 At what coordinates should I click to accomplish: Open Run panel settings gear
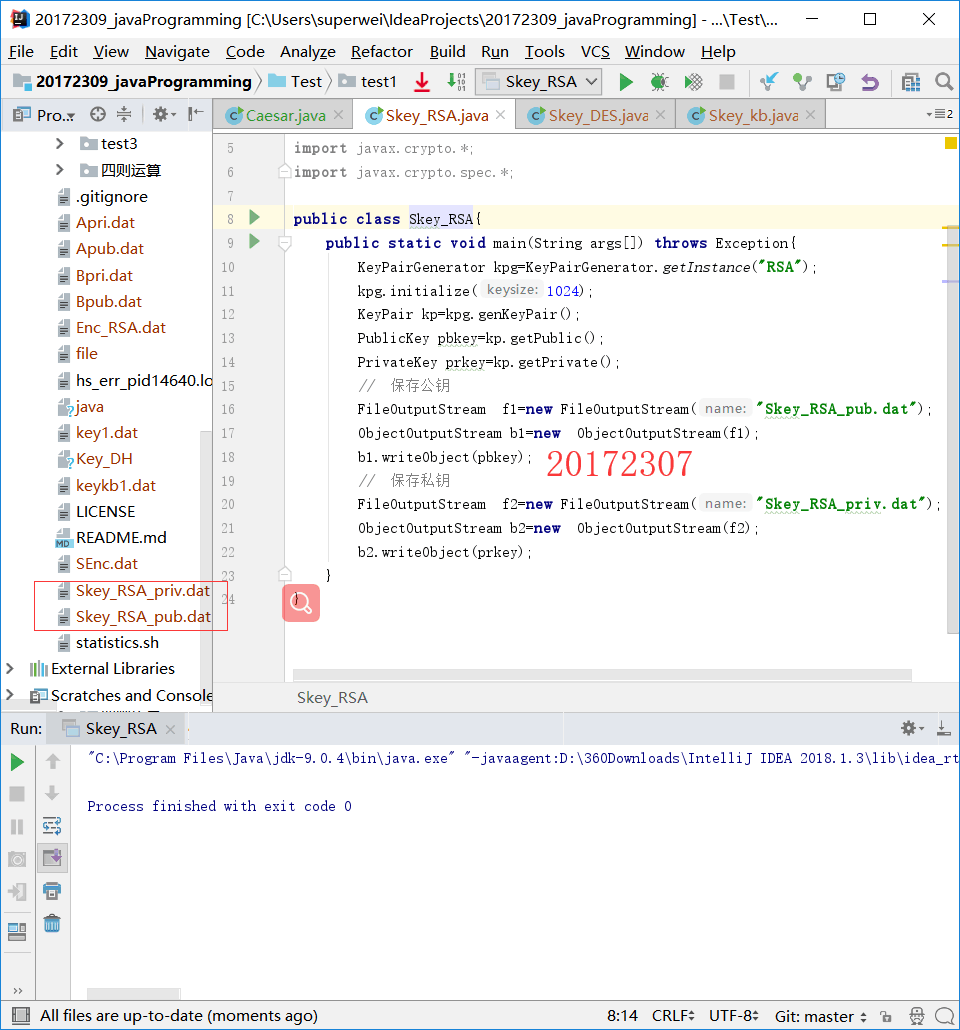click(913, 728)
